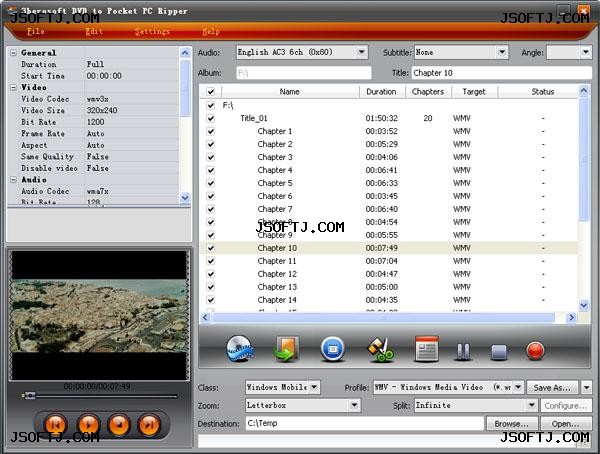This screenshot has height=454, width=600.
Task: Click the video preview thumbnail
Action: click(x=99, y=315)
